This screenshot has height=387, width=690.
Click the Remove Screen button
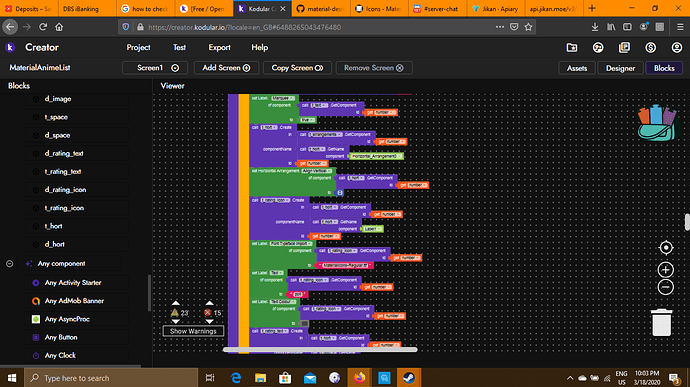(374, 68)
